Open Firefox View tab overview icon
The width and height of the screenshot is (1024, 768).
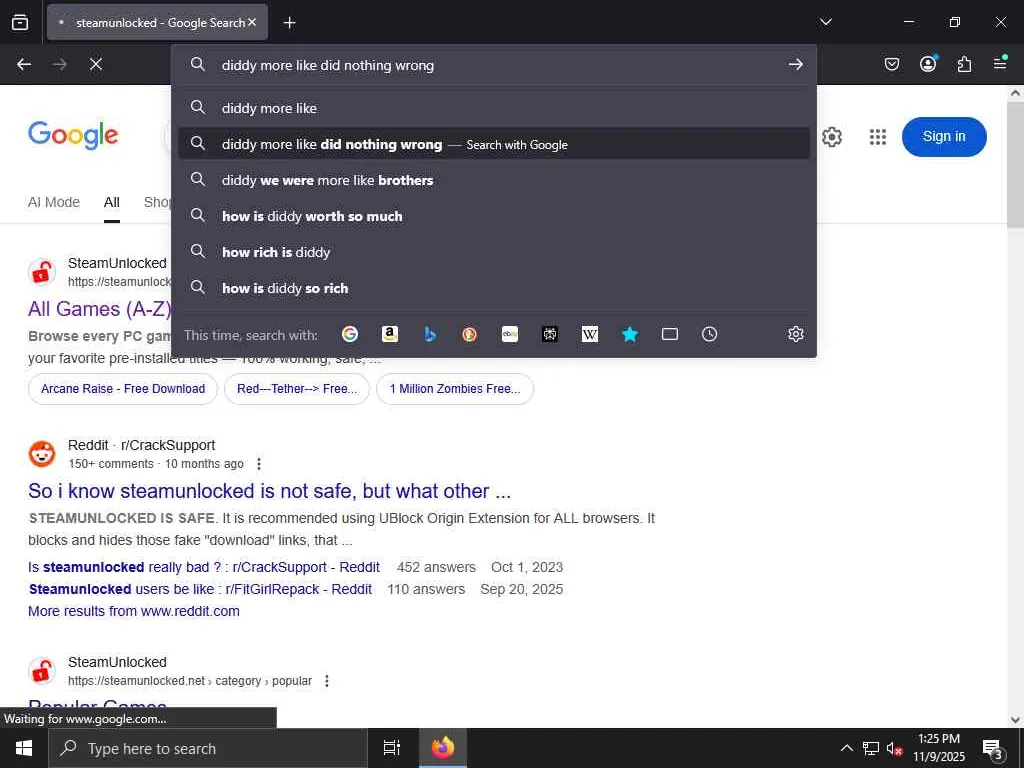(x=20, y=22)
